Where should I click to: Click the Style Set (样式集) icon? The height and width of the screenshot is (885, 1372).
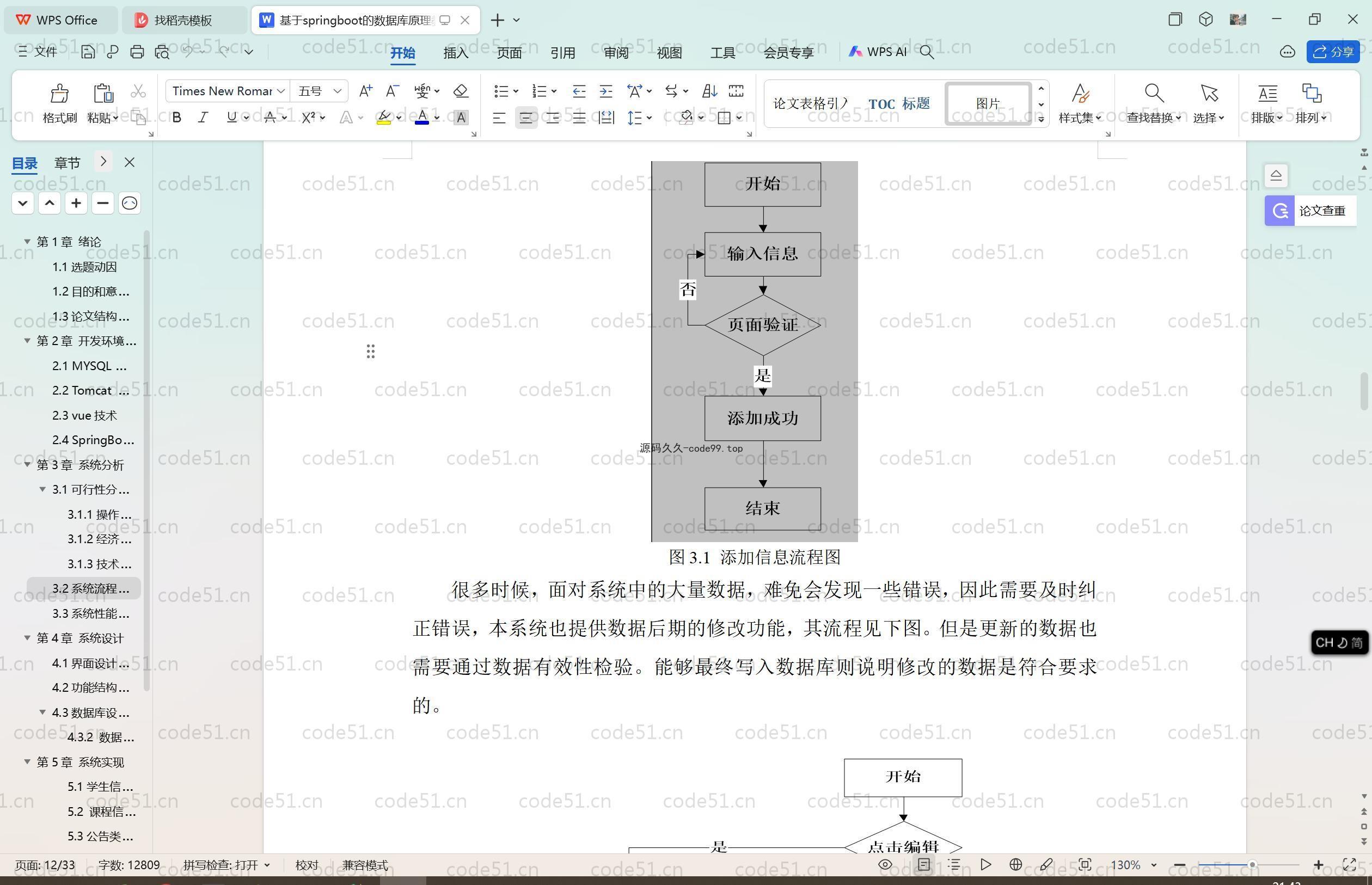point(1080,93)
